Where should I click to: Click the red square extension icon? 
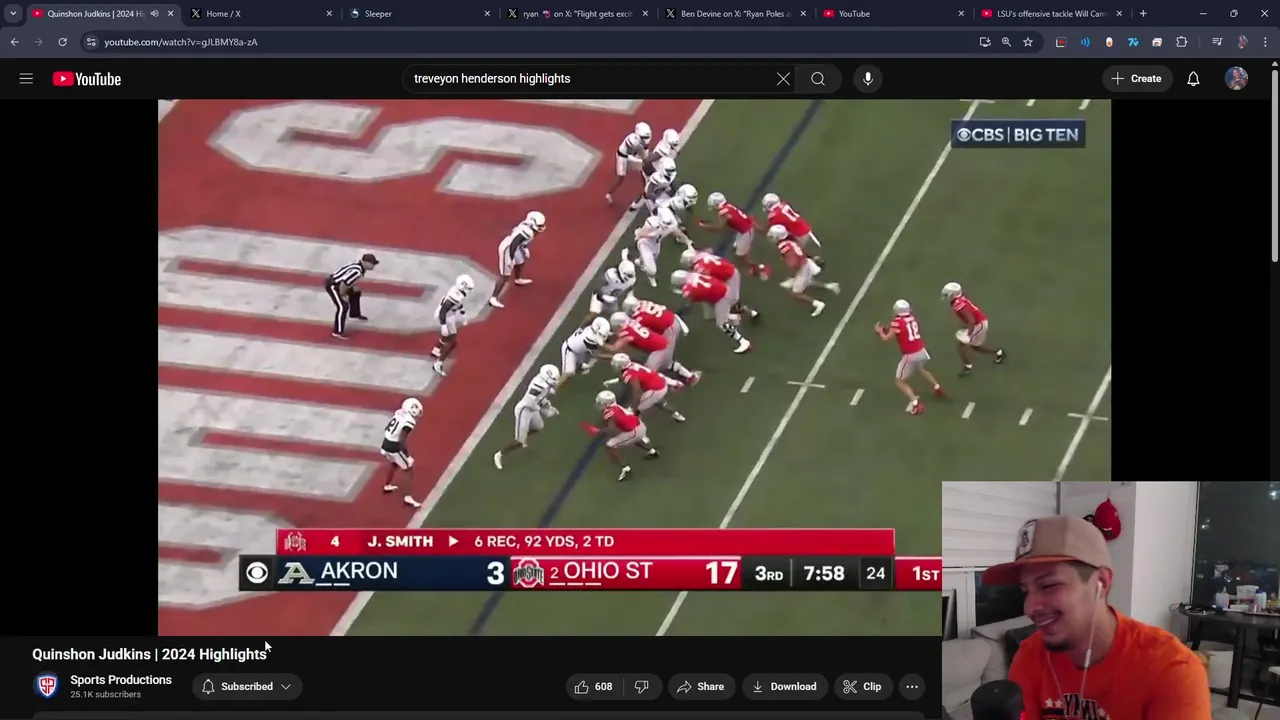pos(1061,42)
